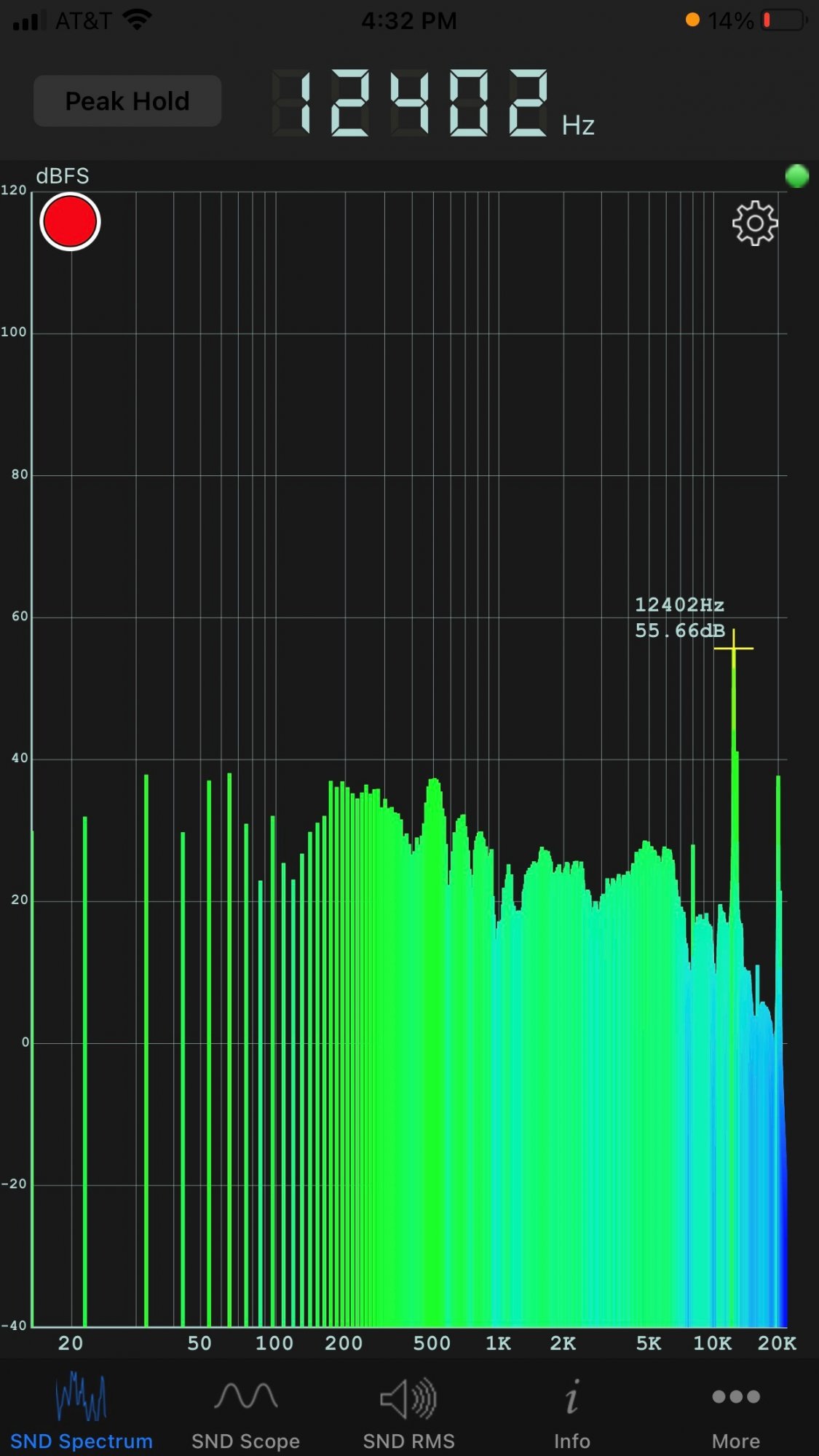This screenshot has width=819, height=1456.
Task: Tap the 500 frequency axis label
Action: [432, 1343]
